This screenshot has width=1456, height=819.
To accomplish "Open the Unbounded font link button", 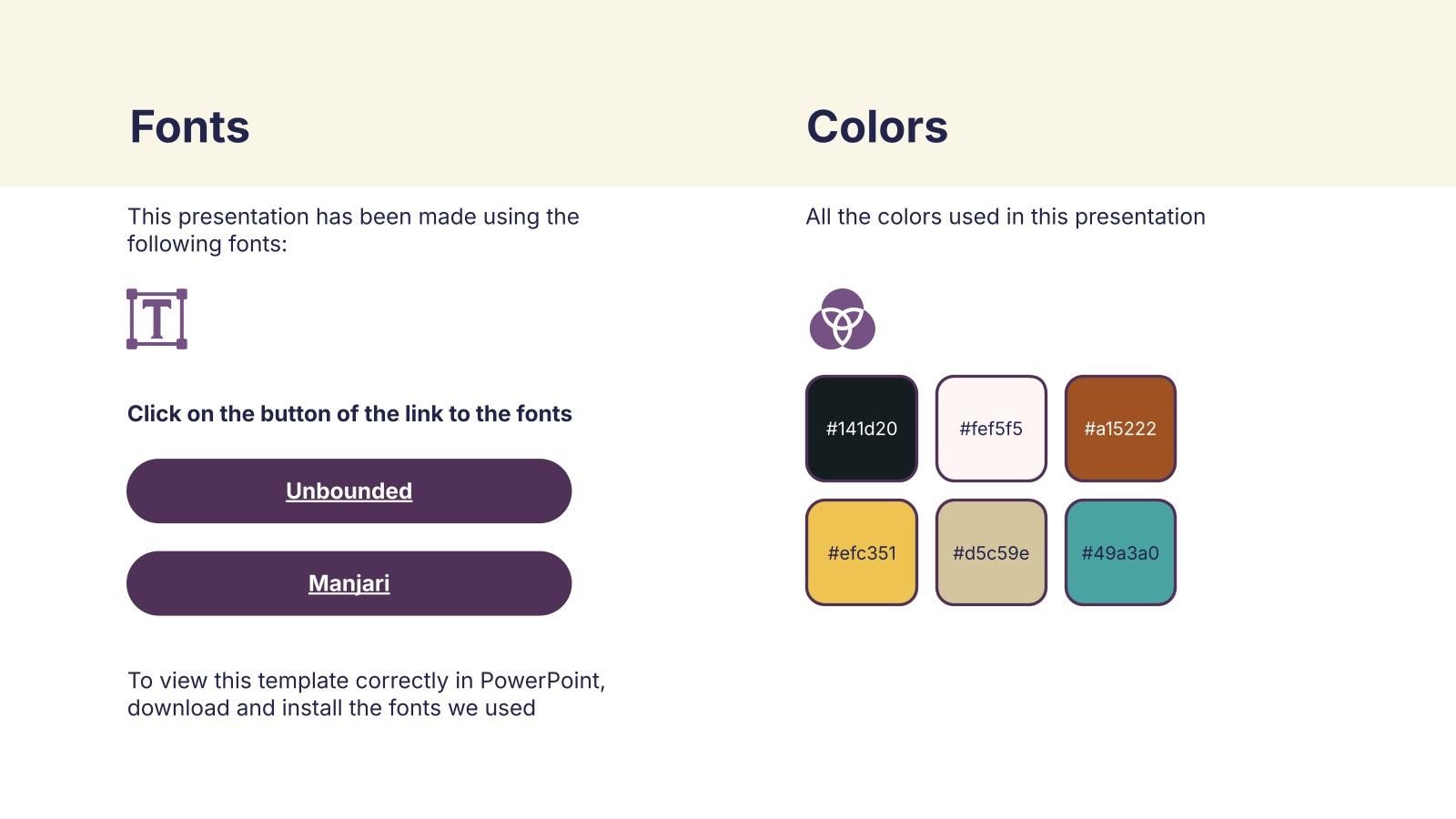I will (x=349, y=490).
